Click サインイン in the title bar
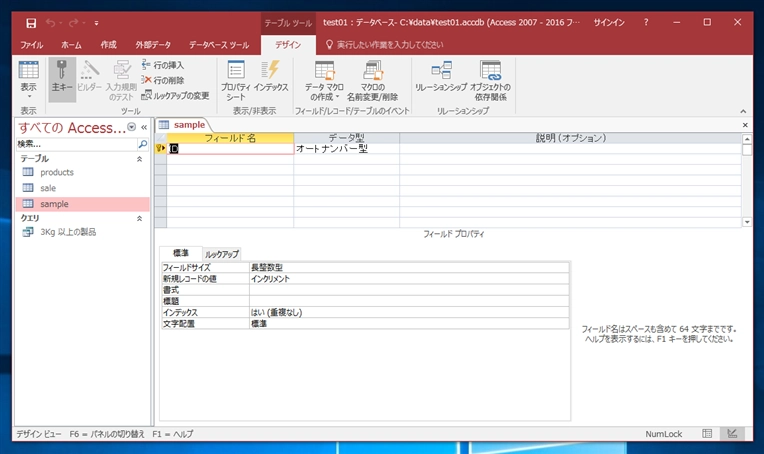This screenshot has height=454, width=764. pyautogui.click(x=609, y=22)
